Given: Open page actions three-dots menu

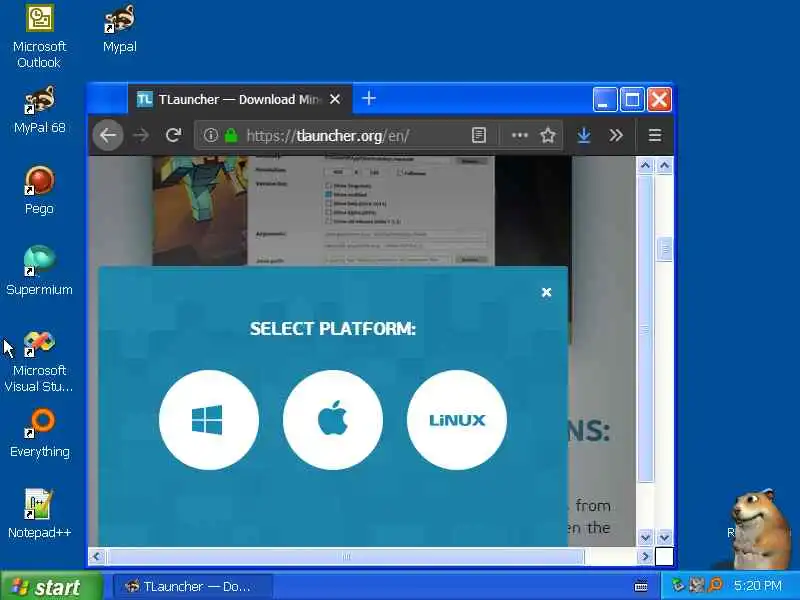Looking at the screenshot, I should (519, 135).
